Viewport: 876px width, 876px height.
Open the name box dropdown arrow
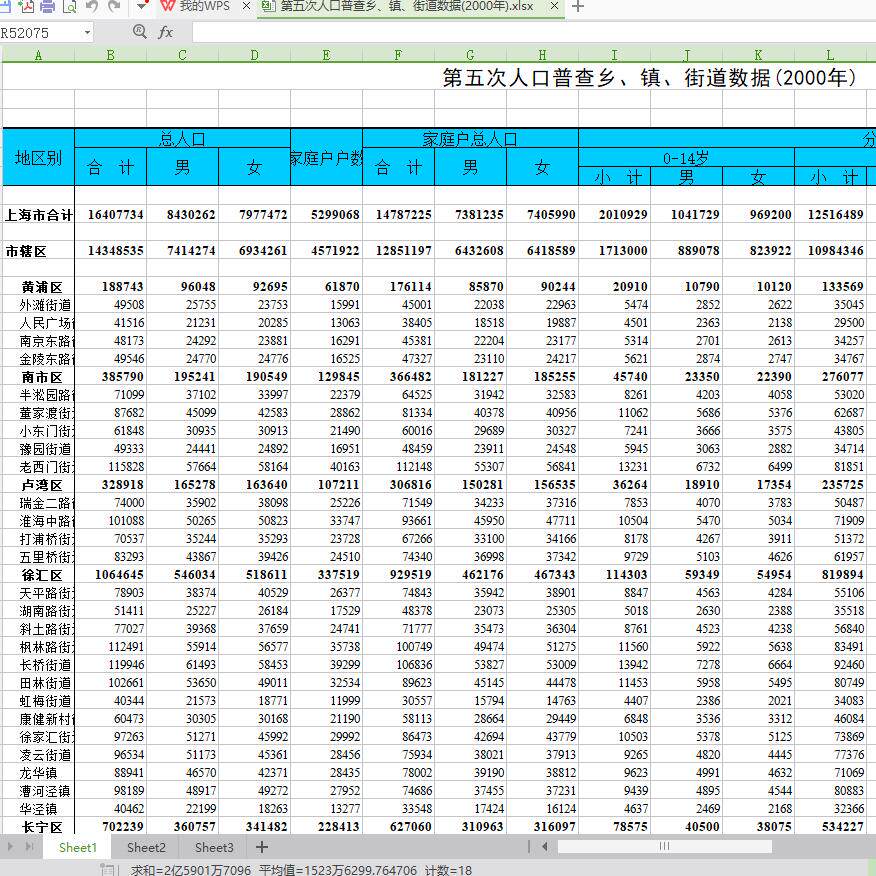87,31
